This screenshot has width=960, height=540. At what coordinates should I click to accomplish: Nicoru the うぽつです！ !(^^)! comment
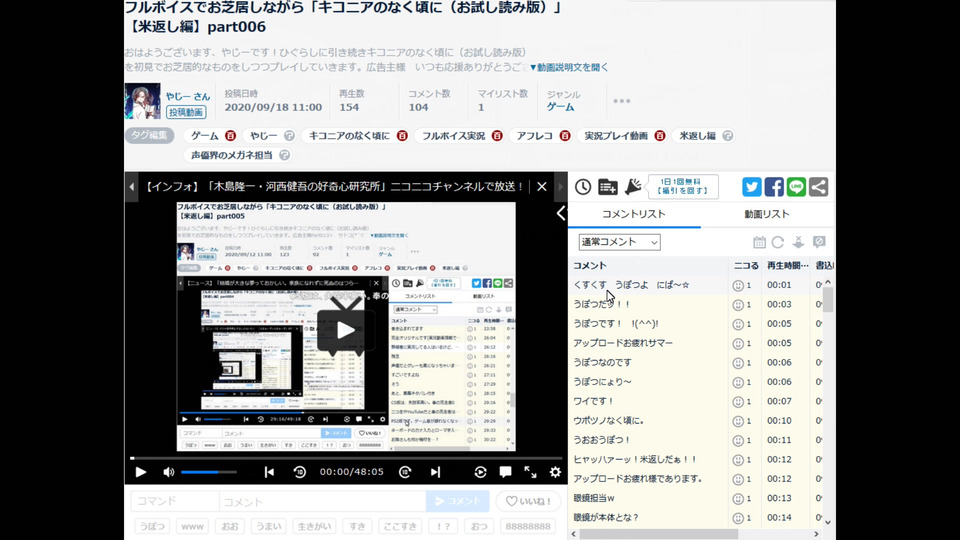click(738, 324)
